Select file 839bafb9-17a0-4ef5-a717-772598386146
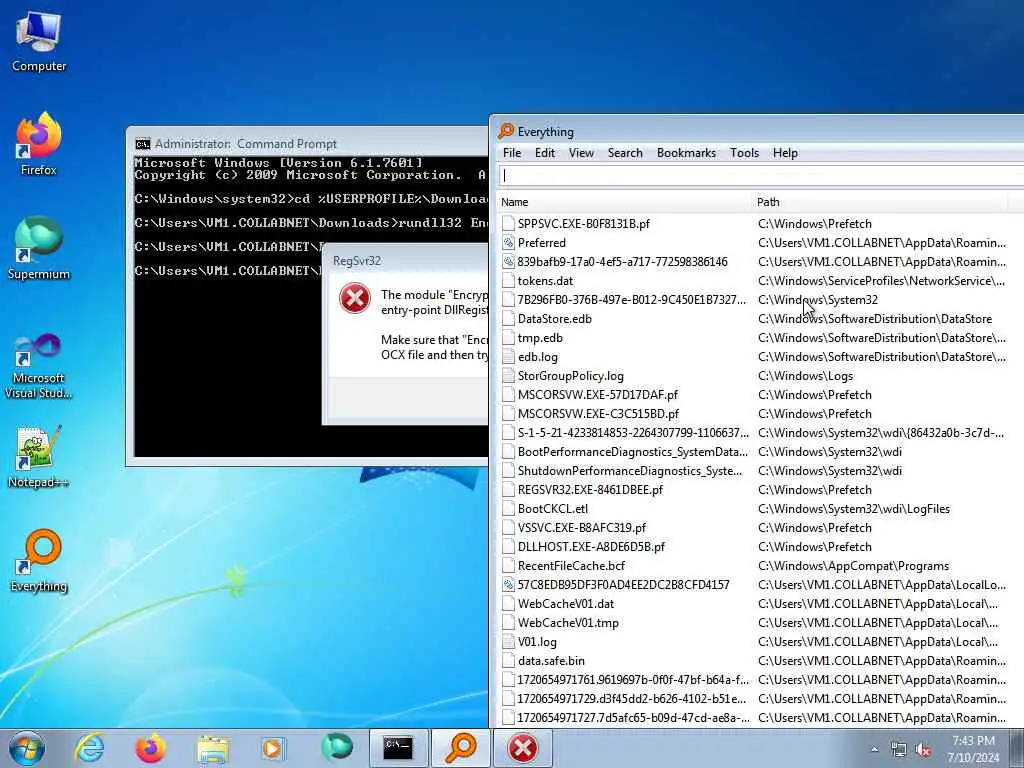This screenshot has height=768, width=1024. click(x=760, y=262)
